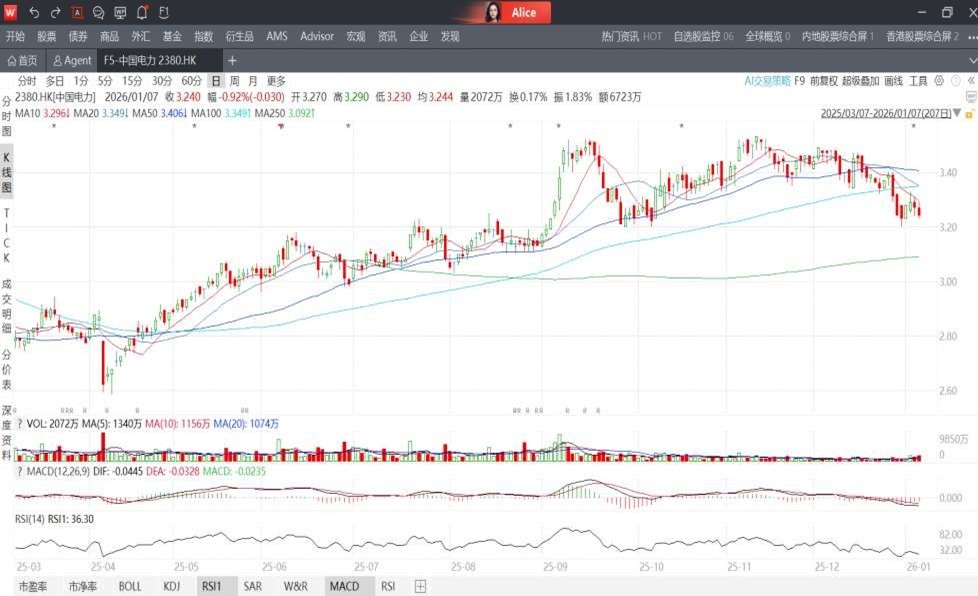This screenshot has height=596, width=978.
Task: Click the help question mark beside VOL
Action: (x=19, y=424)
